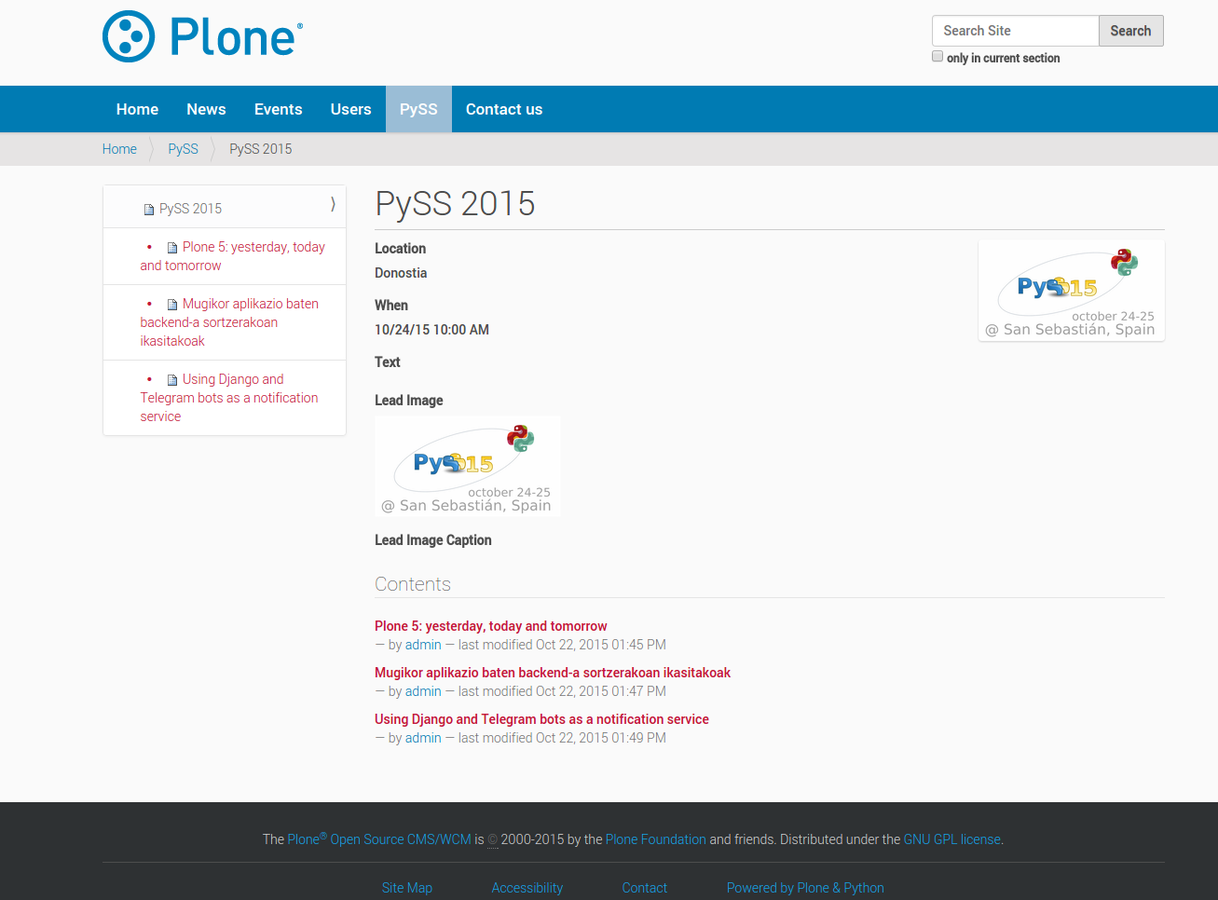Click the Plone Open Source CMS/WCM footer link
This screenshot has width=1218, height=900.
click(379, 839)
